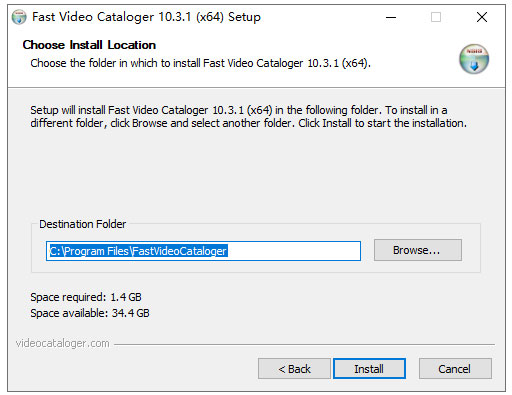Click the window title text in title bar
Image resolution: width=512 pixels, height=395 pixels.
pyautogui.click(x=146, y=17)
